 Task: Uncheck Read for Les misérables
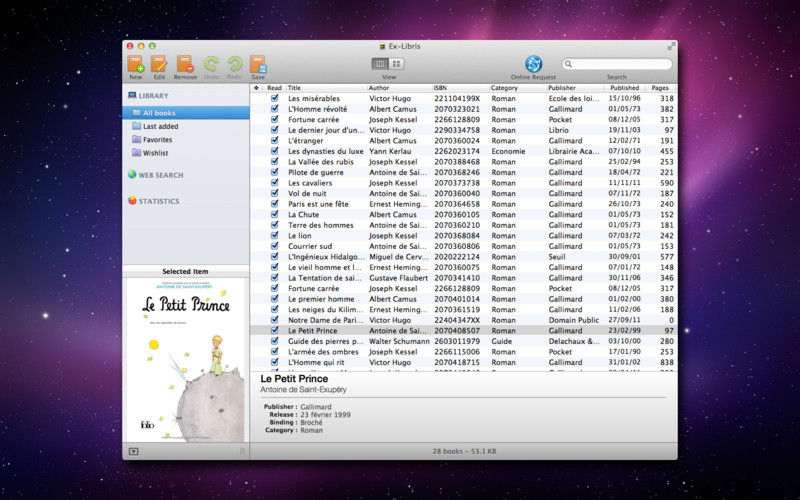pyautogui.click(x=274, y=98)
